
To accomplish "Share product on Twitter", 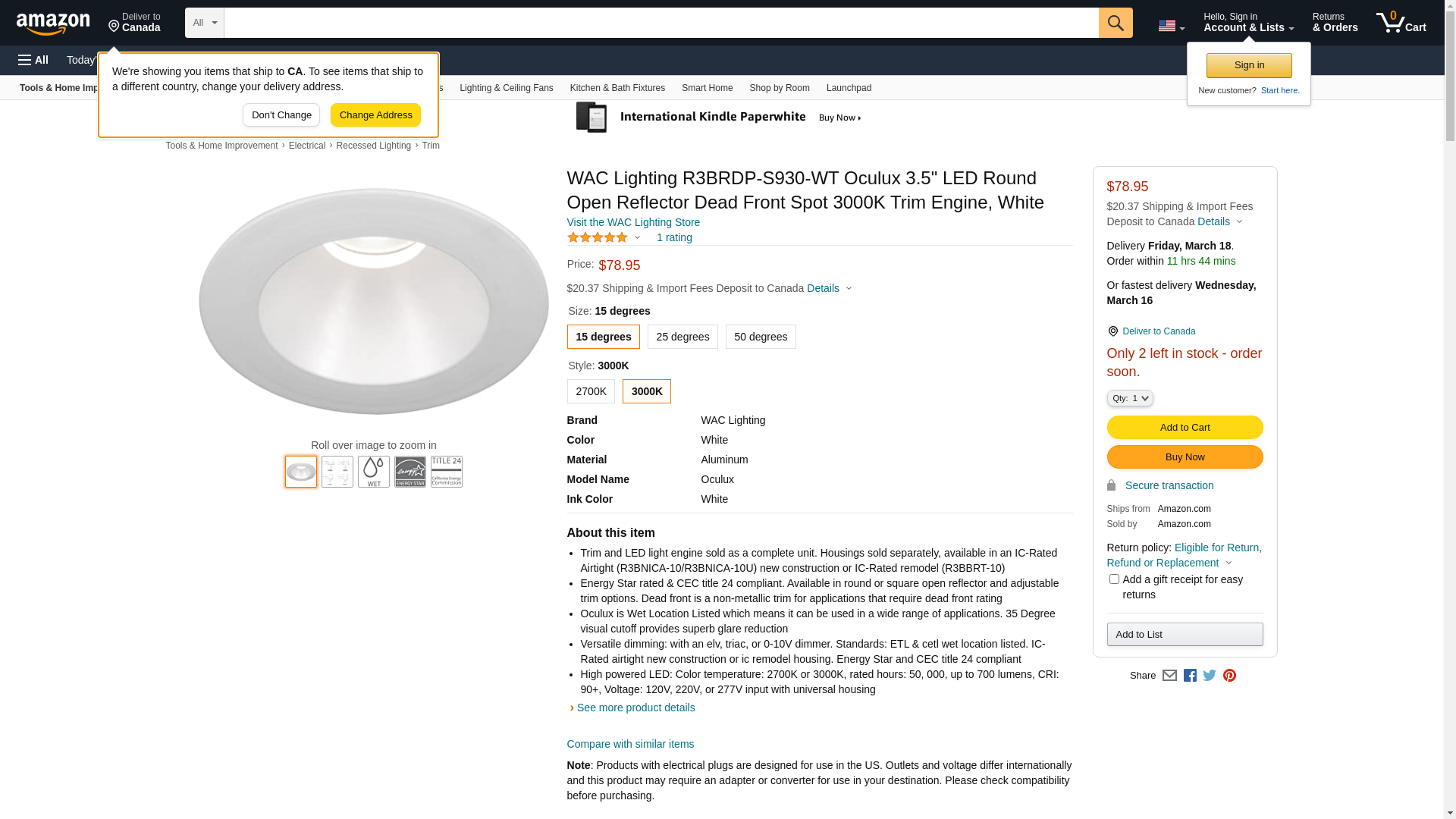I will [x=1210, y=676].
